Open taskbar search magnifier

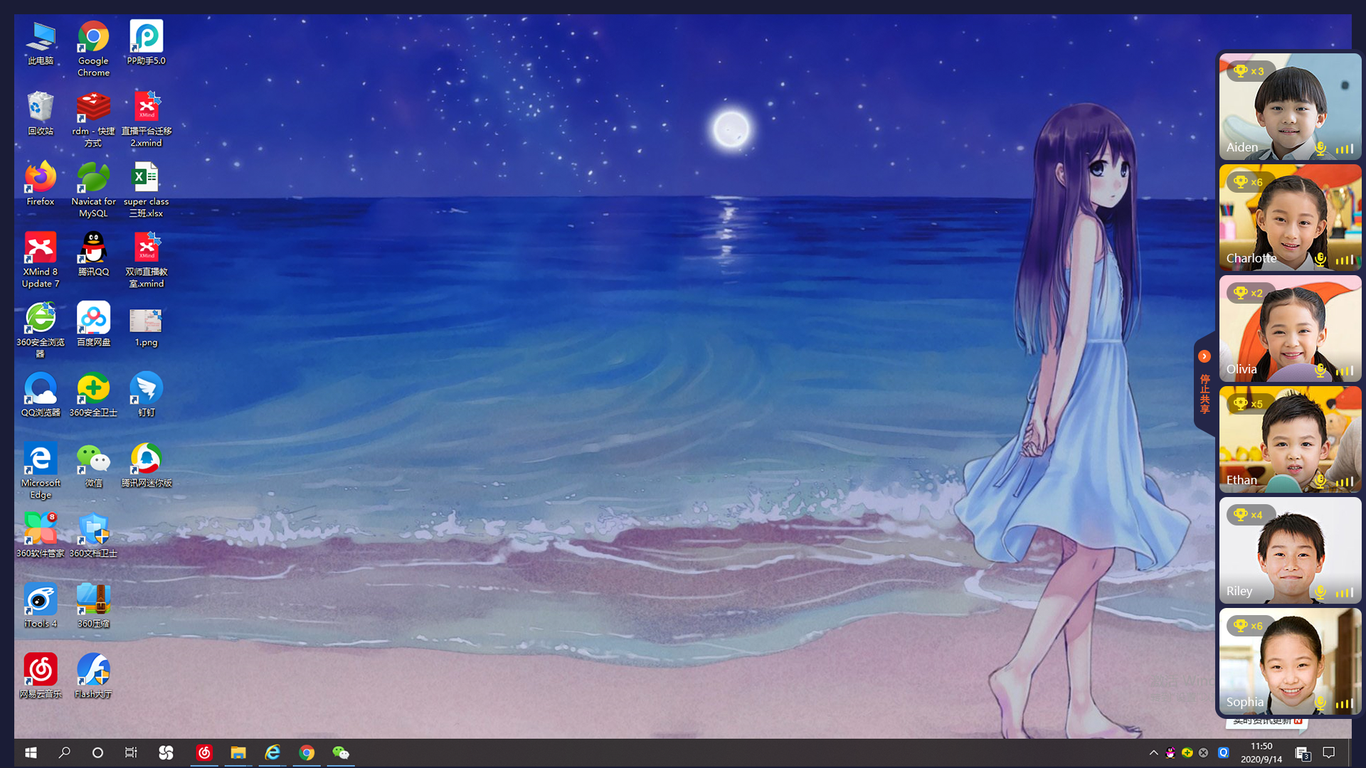coord(65,753)
